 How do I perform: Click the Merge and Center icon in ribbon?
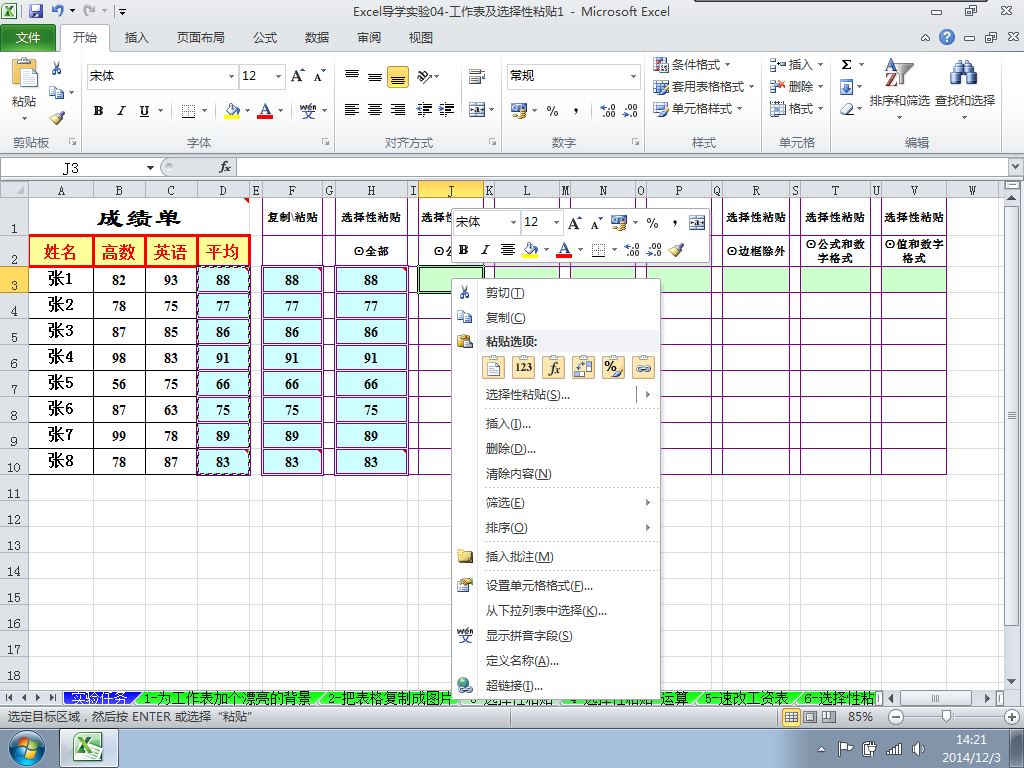click(477, 110)
